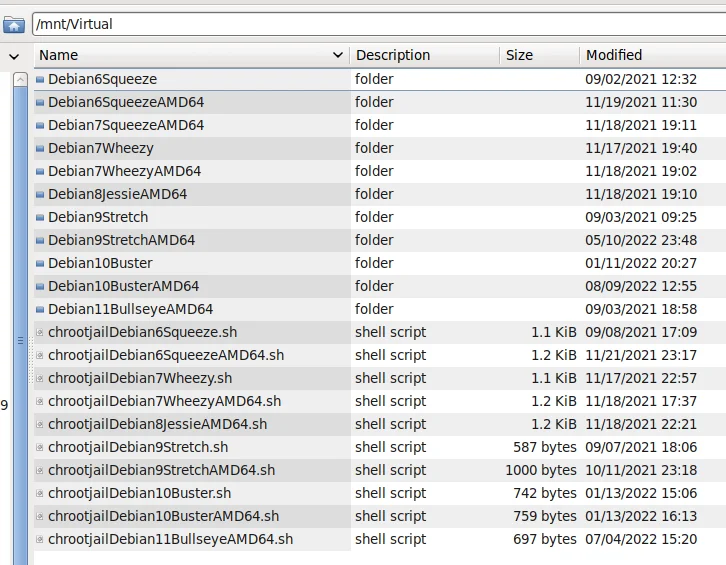
Task: Open the Name column sort dropdown arrow
Action: tap(338, 55)
